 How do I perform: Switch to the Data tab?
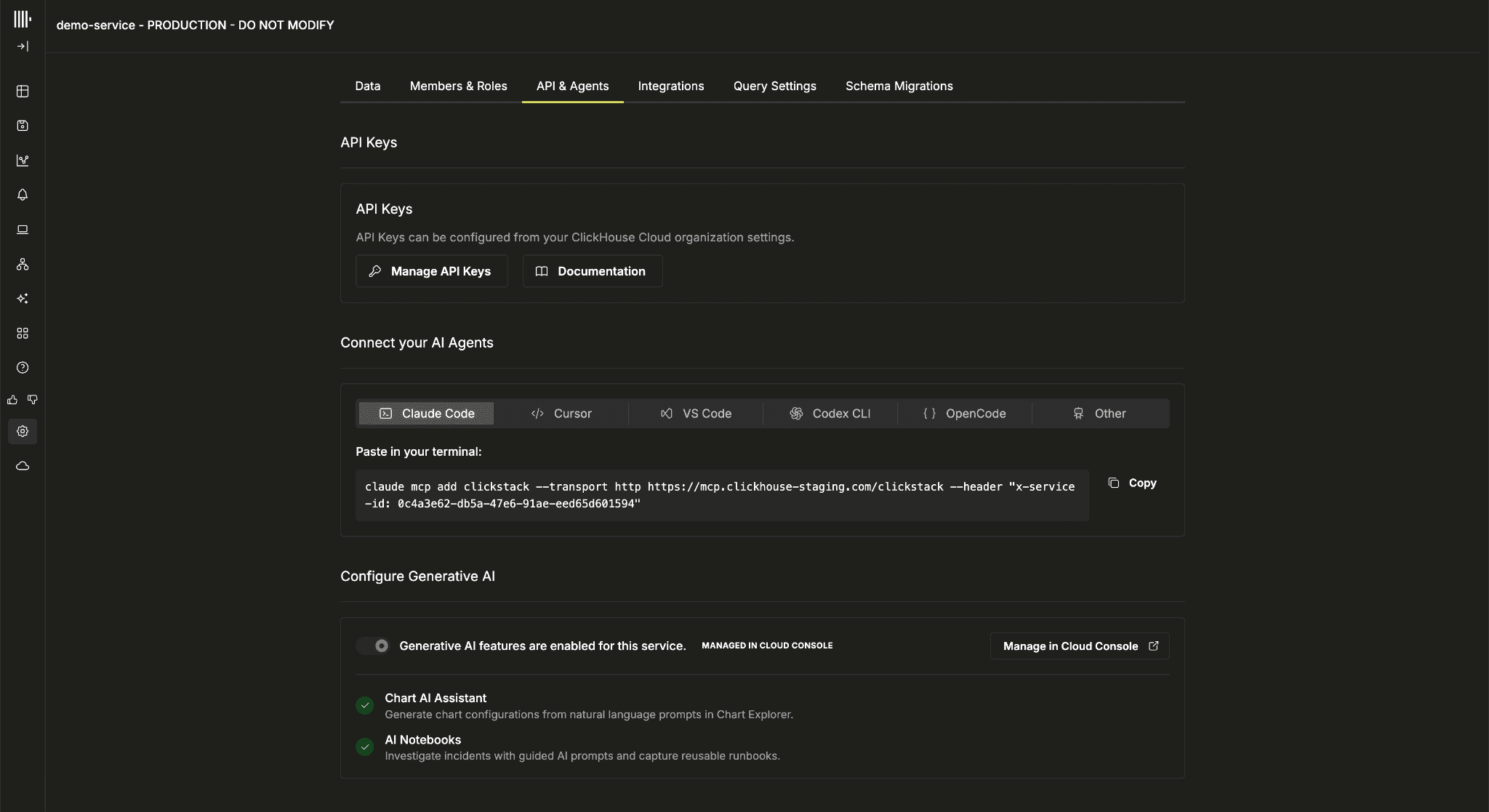(x=368, y=86)
